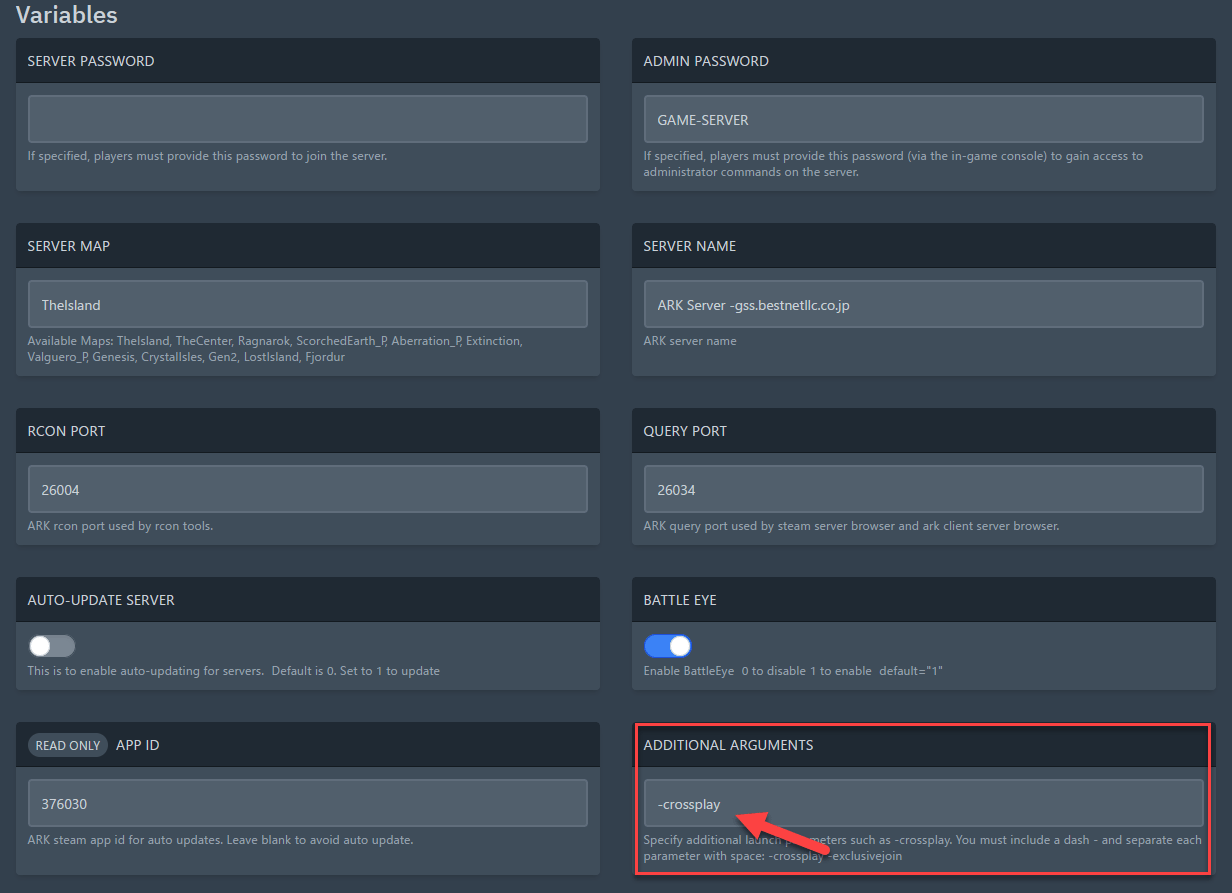The height and width of the screenshot is (893, 1232).
Task: Edit the RCON Port field value 26004
Action: click(307, 489)
